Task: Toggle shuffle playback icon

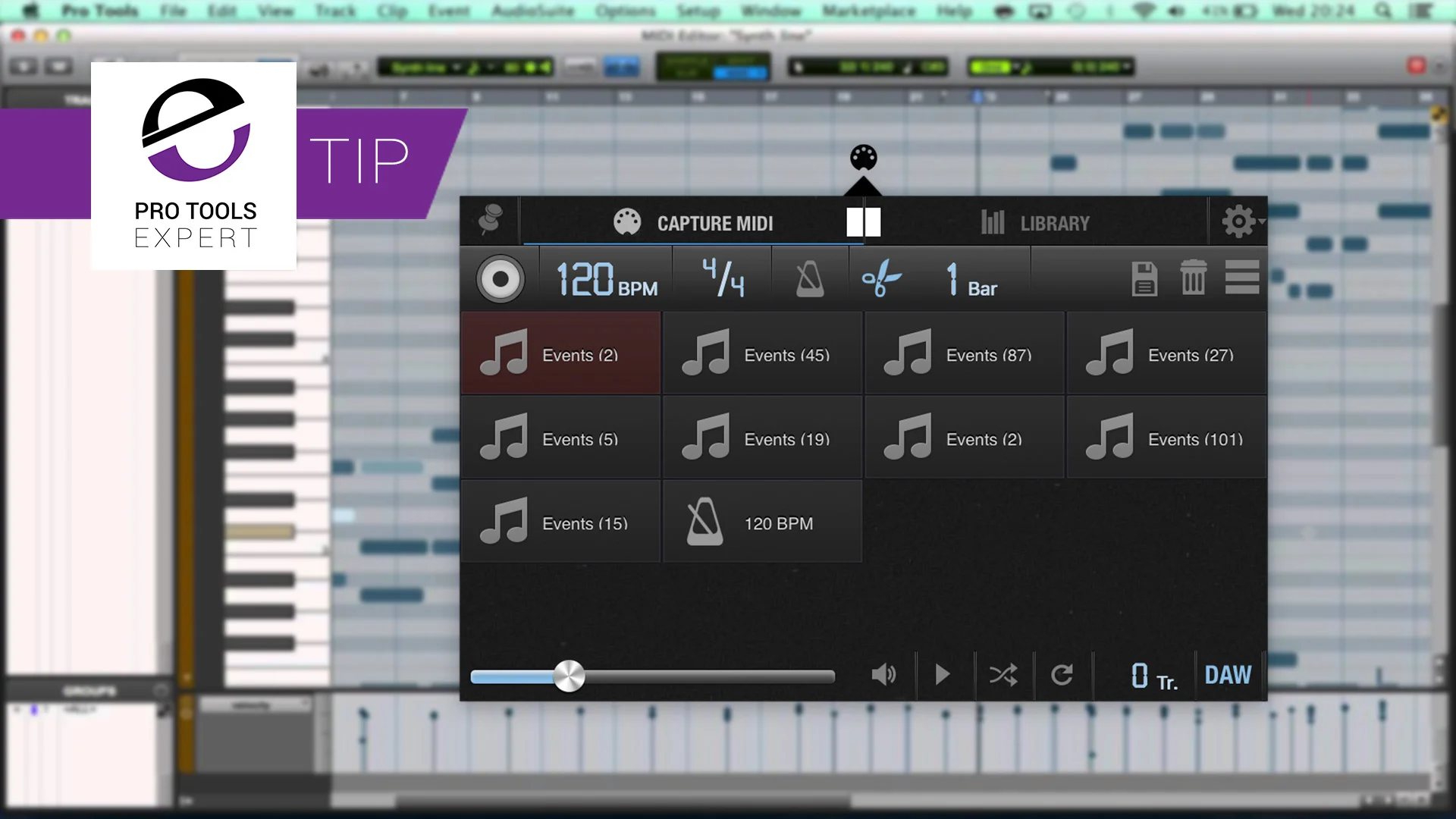Action: click(x=1003, y=675)
